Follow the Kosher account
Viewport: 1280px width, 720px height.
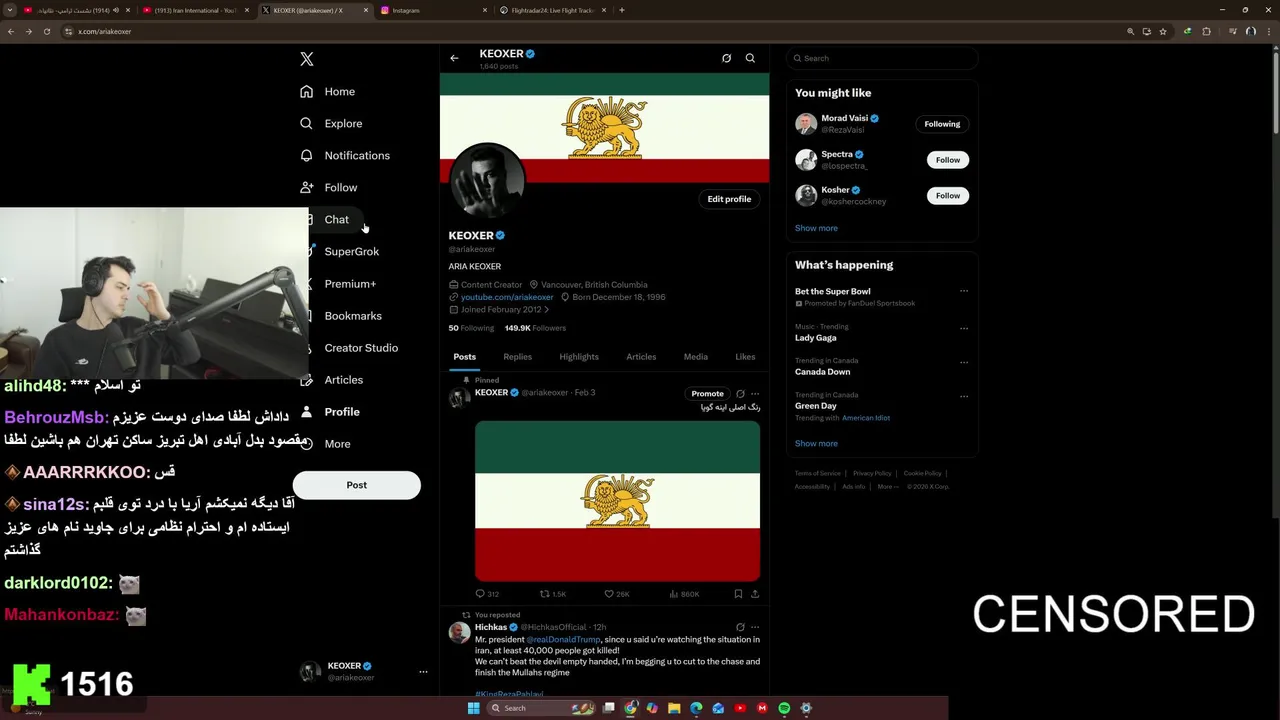[948, 196]
